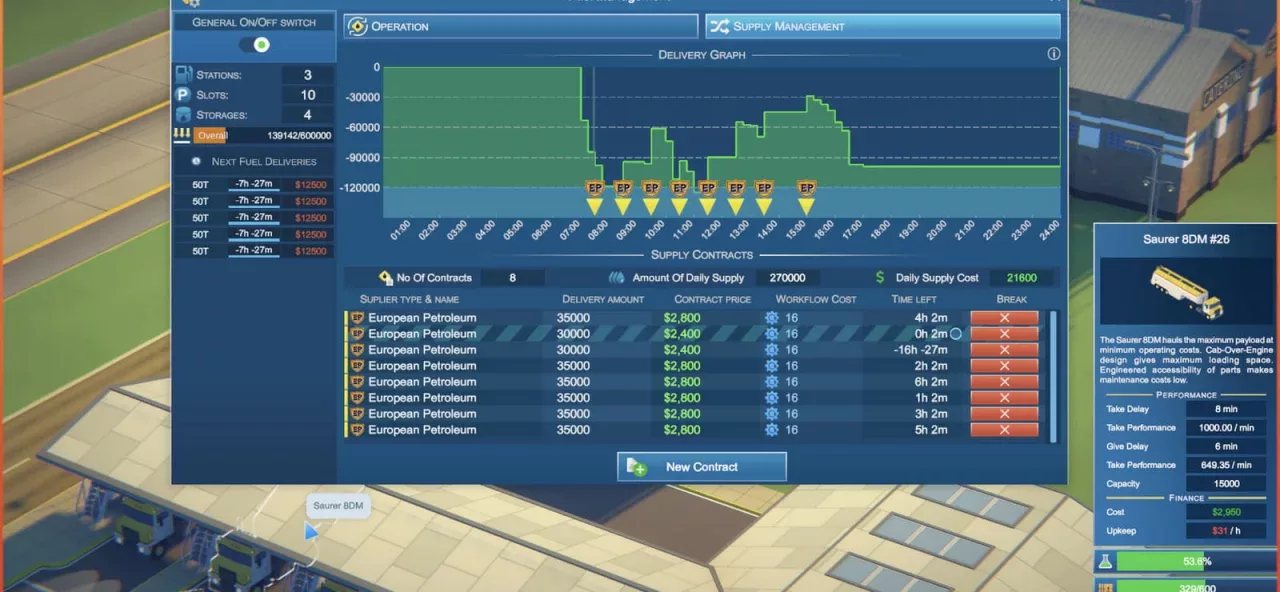Break the contract with 5h 2m left
Screen dimensions: 1280x592
pyautogui.click(x=1004, y=430)
